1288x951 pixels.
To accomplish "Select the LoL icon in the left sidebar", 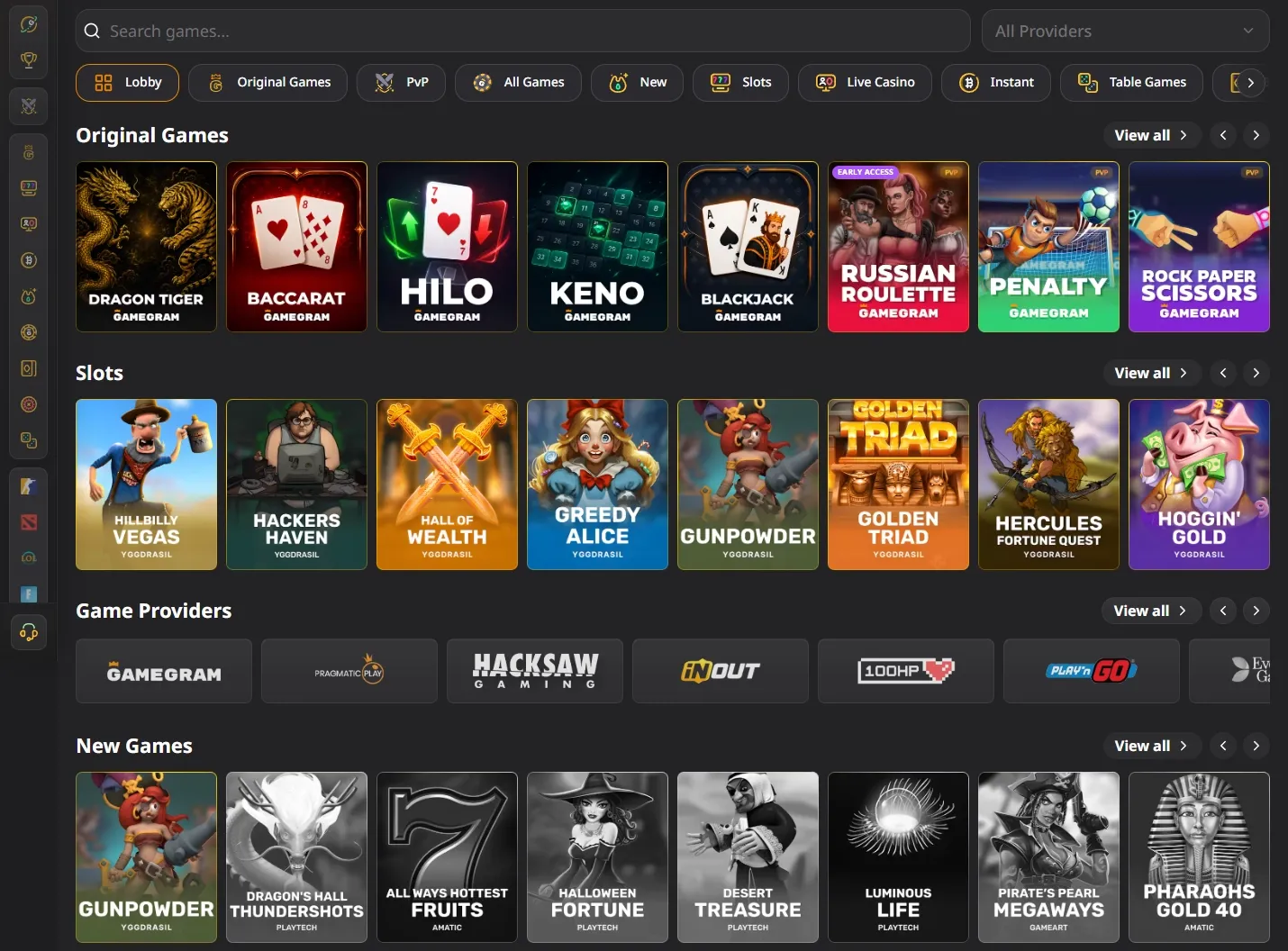I will click(x=29, y=558).
